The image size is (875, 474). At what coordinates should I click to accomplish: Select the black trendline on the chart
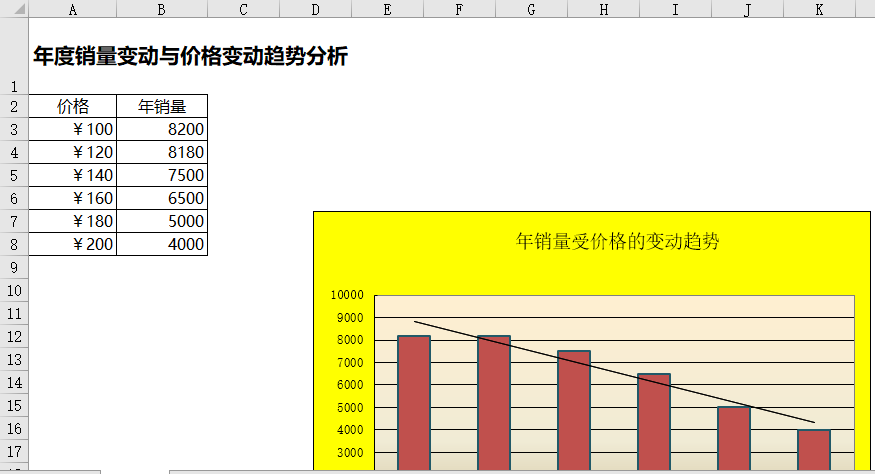[x=614, y=372]
